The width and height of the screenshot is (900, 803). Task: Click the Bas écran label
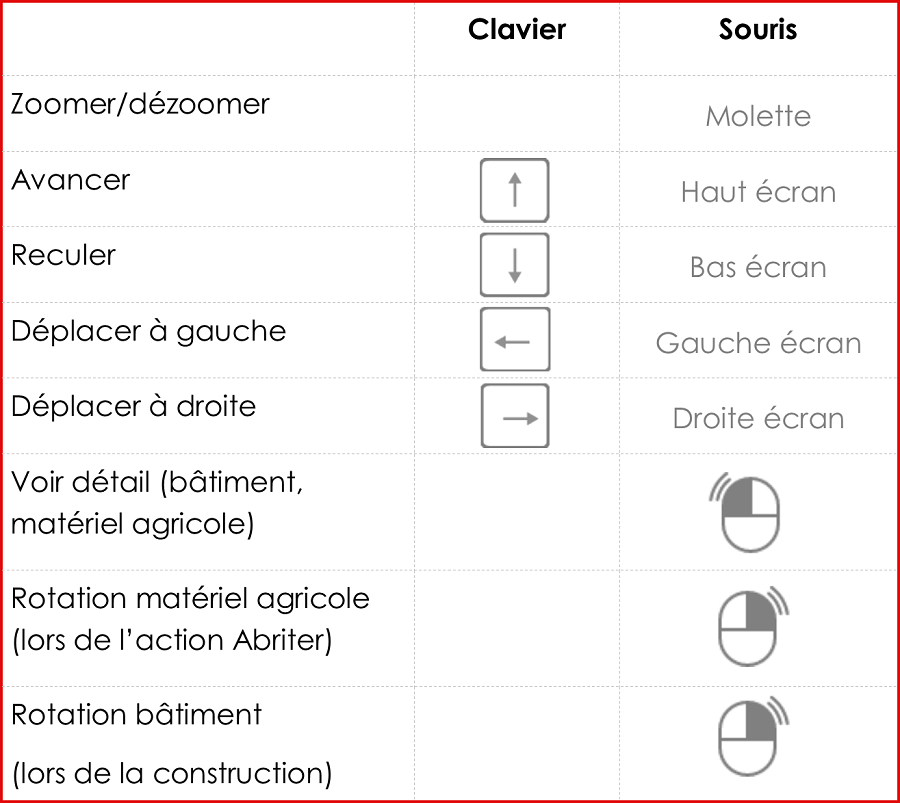[758, 267]
